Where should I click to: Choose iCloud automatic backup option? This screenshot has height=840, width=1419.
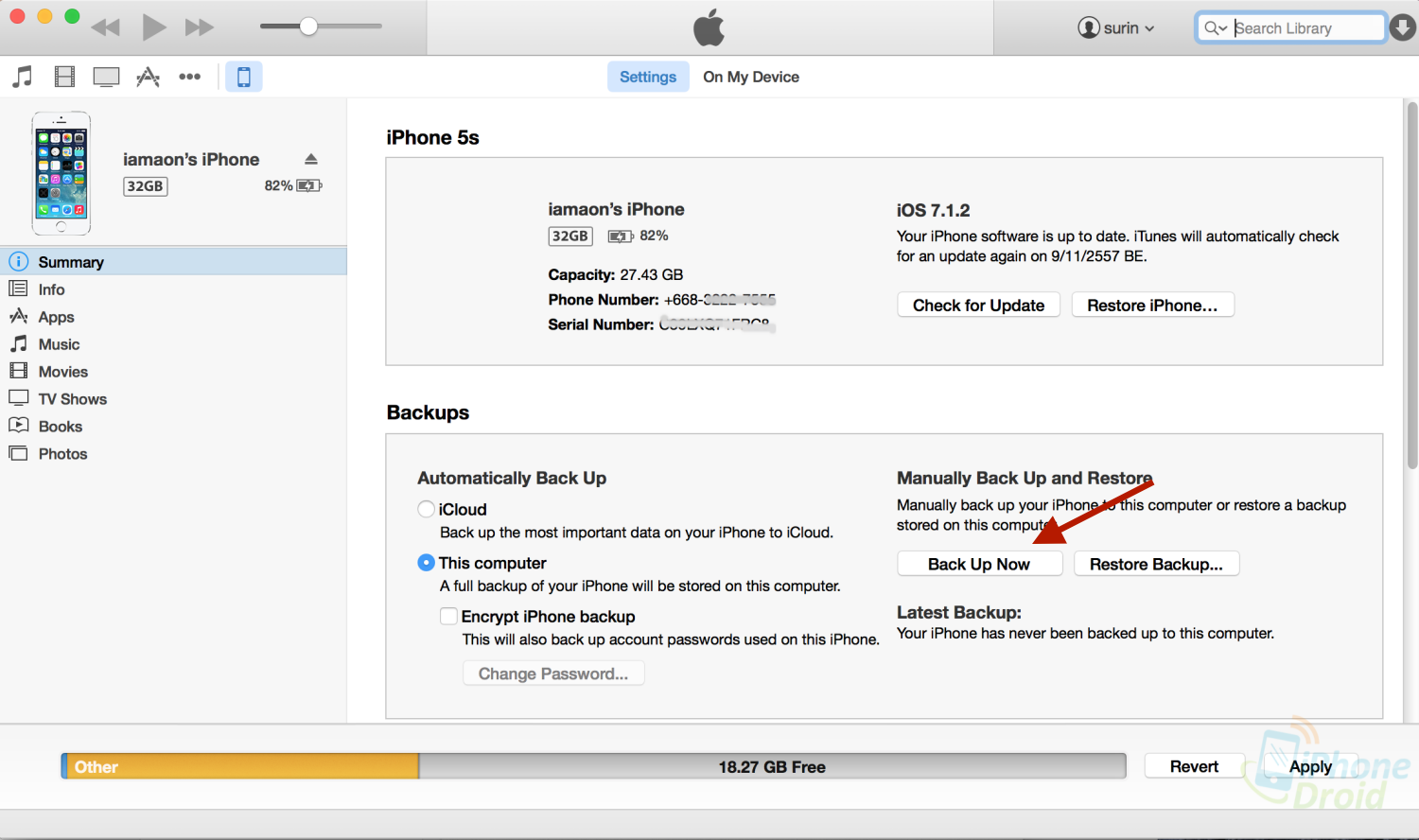(x=427, y=509)
